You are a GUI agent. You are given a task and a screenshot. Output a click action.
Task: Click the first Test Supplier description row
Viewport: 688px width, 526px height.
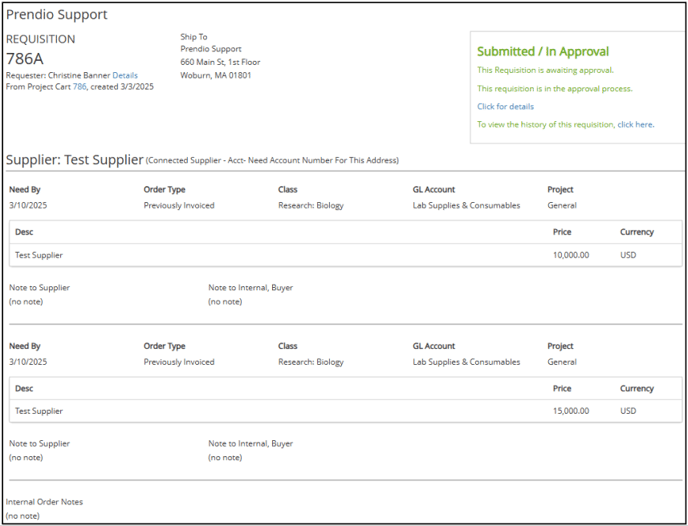345,255
